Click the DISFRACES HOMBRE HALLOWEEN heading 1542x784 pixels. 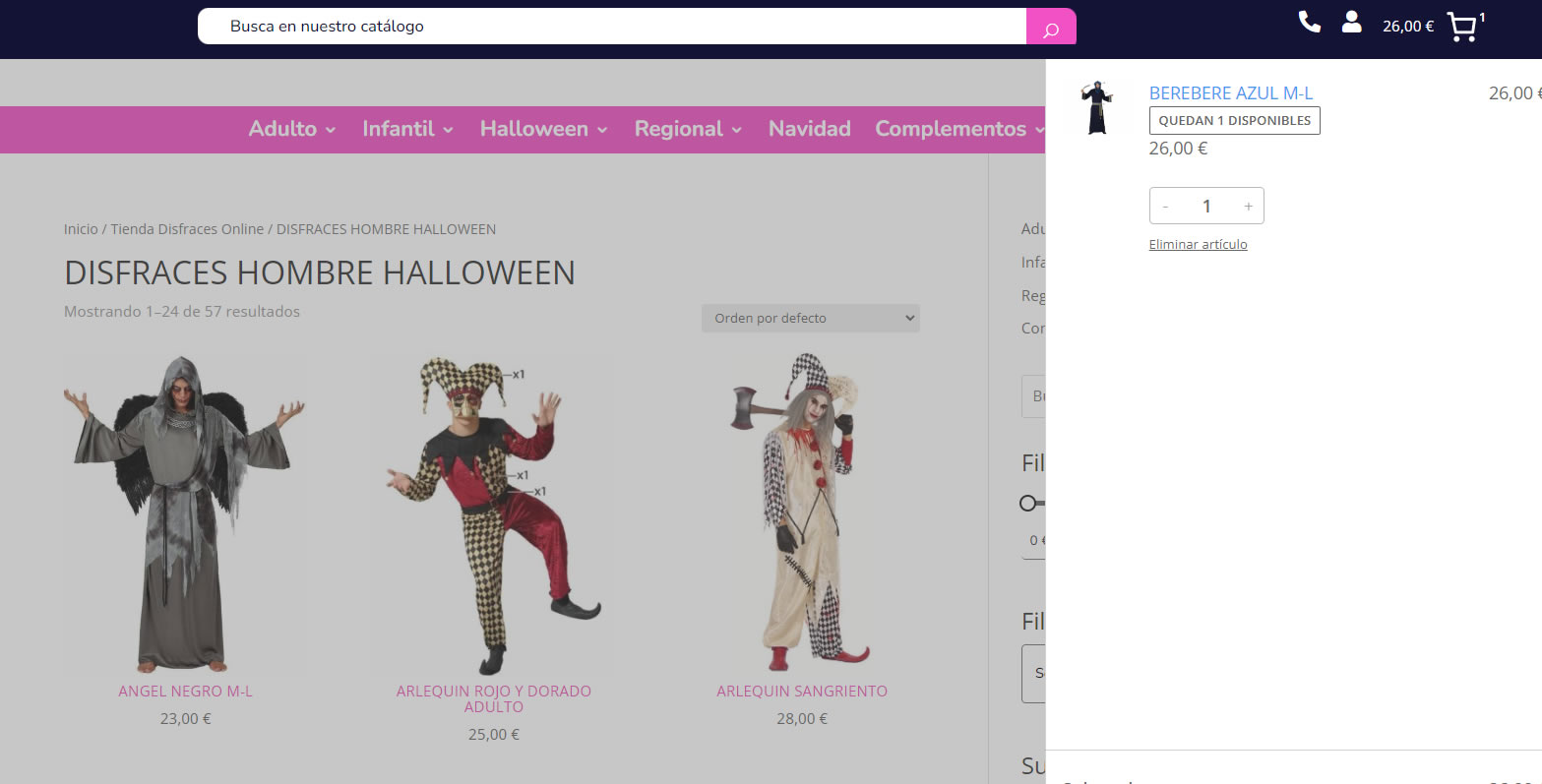(x=320, y=272)
